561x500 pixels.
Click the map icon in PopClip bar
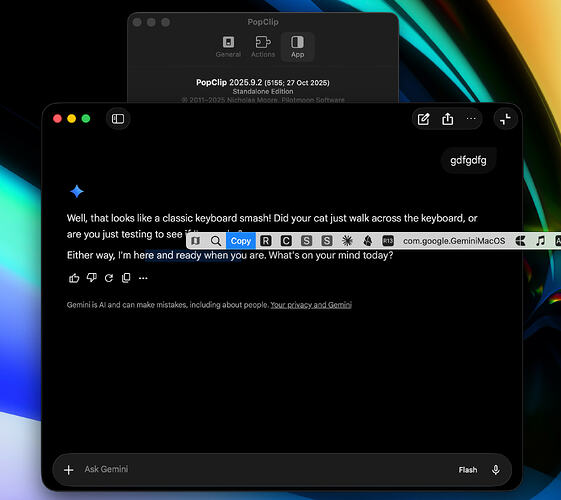click(x=196, y=241)
